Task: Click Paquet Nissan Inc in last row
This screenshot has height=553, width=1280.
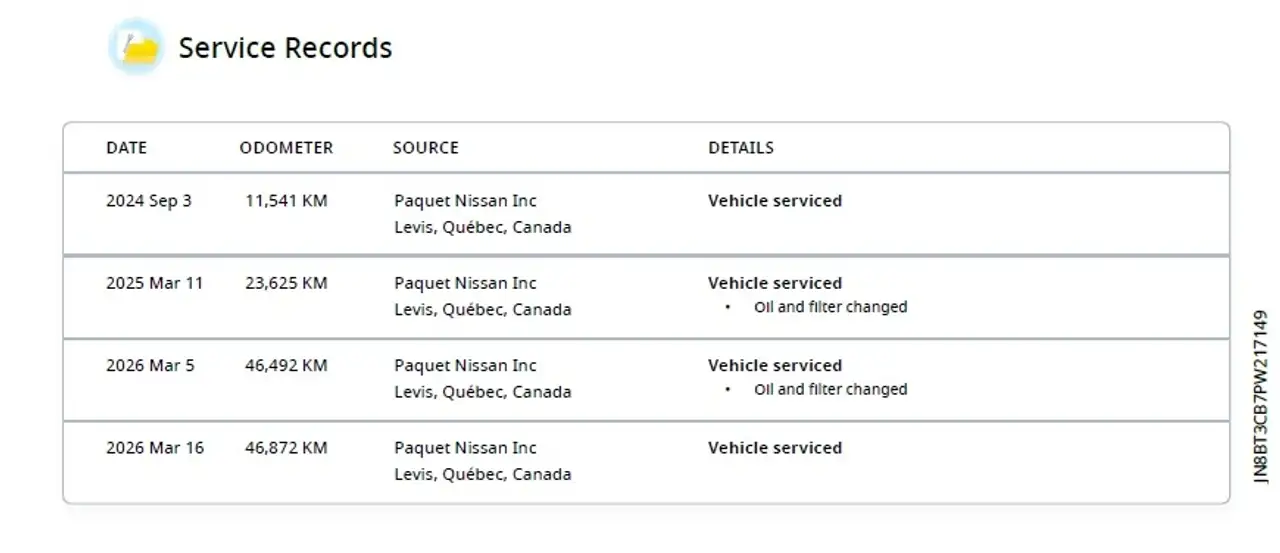Action: click(465, 448)
